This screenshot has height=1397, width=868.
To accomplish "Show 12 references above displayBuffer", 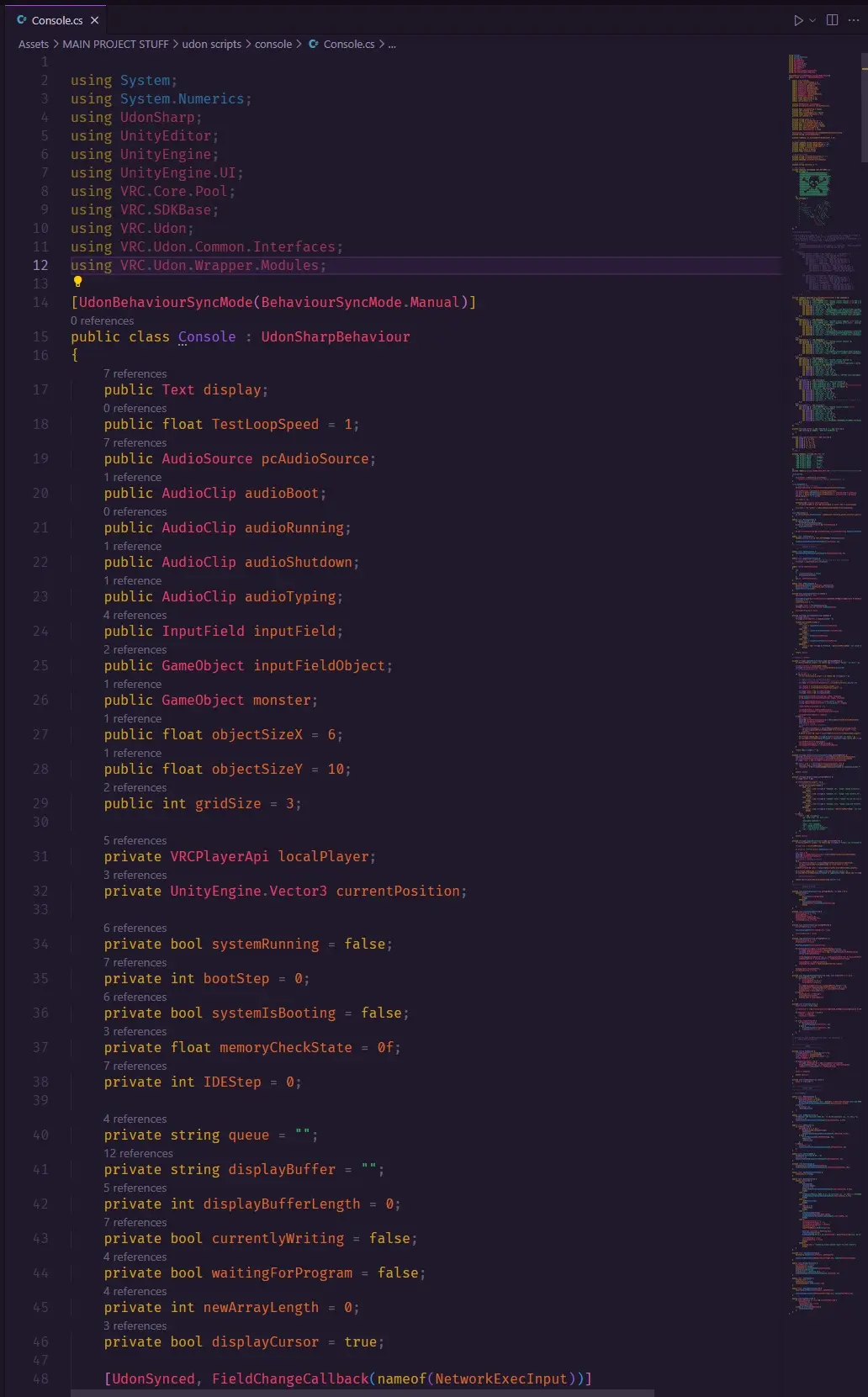I will [x=138, y=1153].
